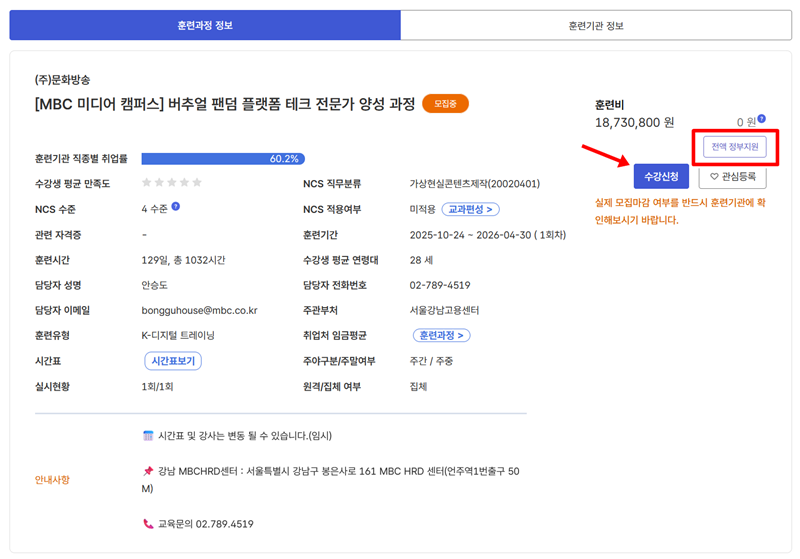Switch to the 훈련과정 정보 tab
Screen dimensions: 800x559
(x=205, y=25)
